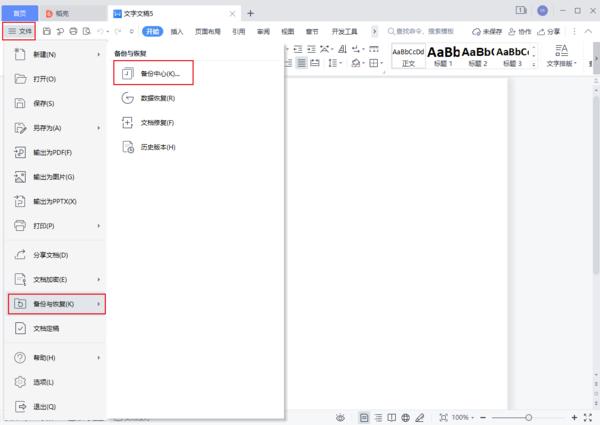Screen dimensions: 600x425
Task: Click the 退出 exit icon
Action: [22, 407]
